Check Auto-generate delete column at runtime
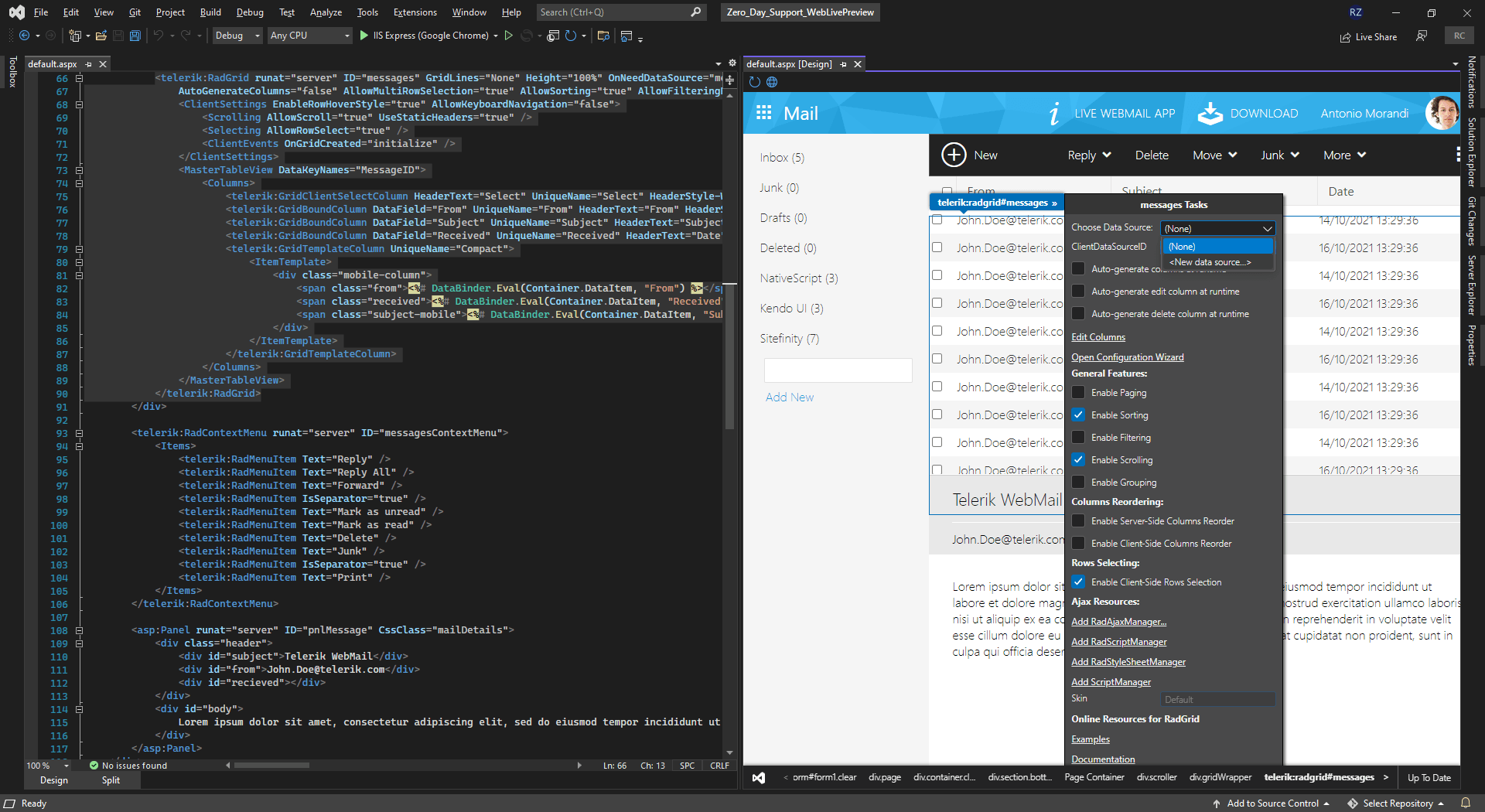 click(x=1078, y=314)
